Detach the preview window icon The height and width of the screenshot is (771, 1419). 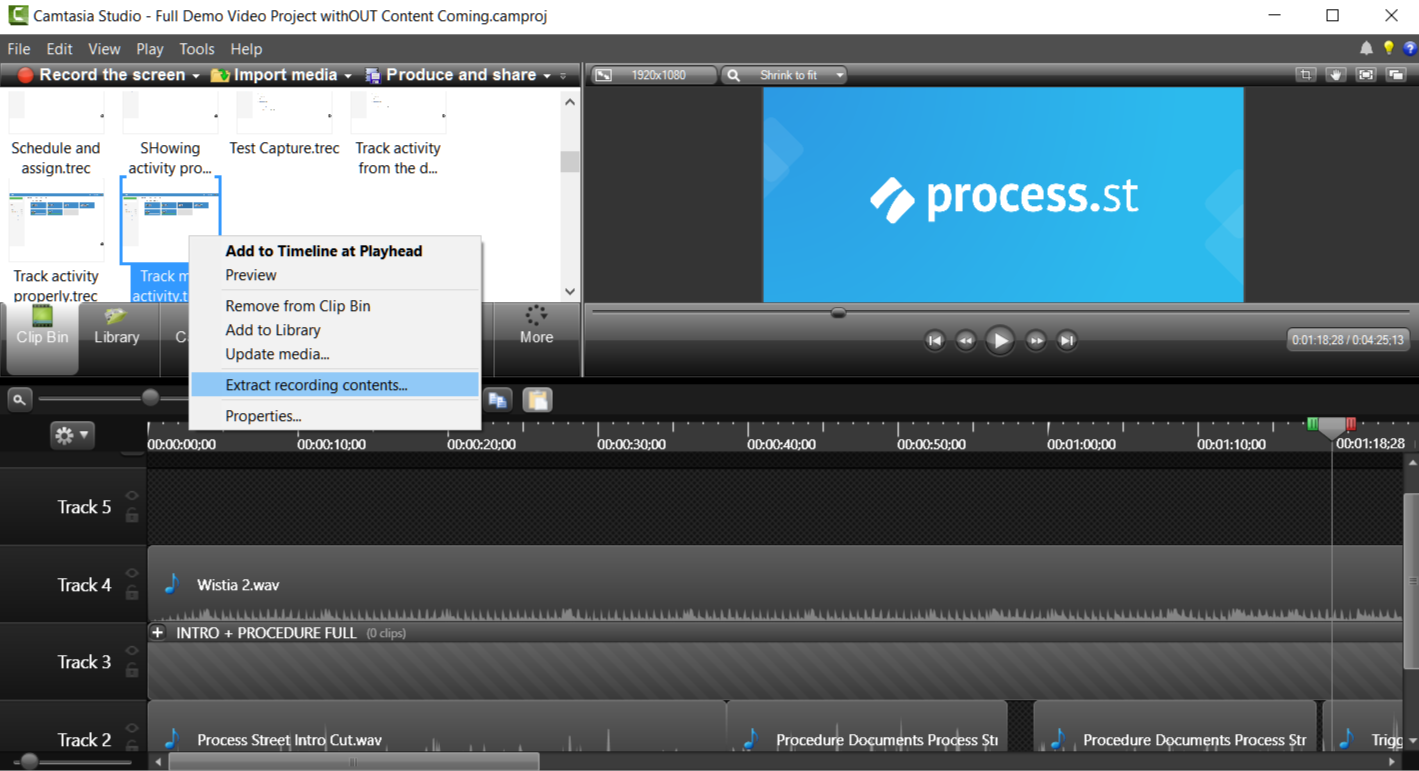[1397, 75]
